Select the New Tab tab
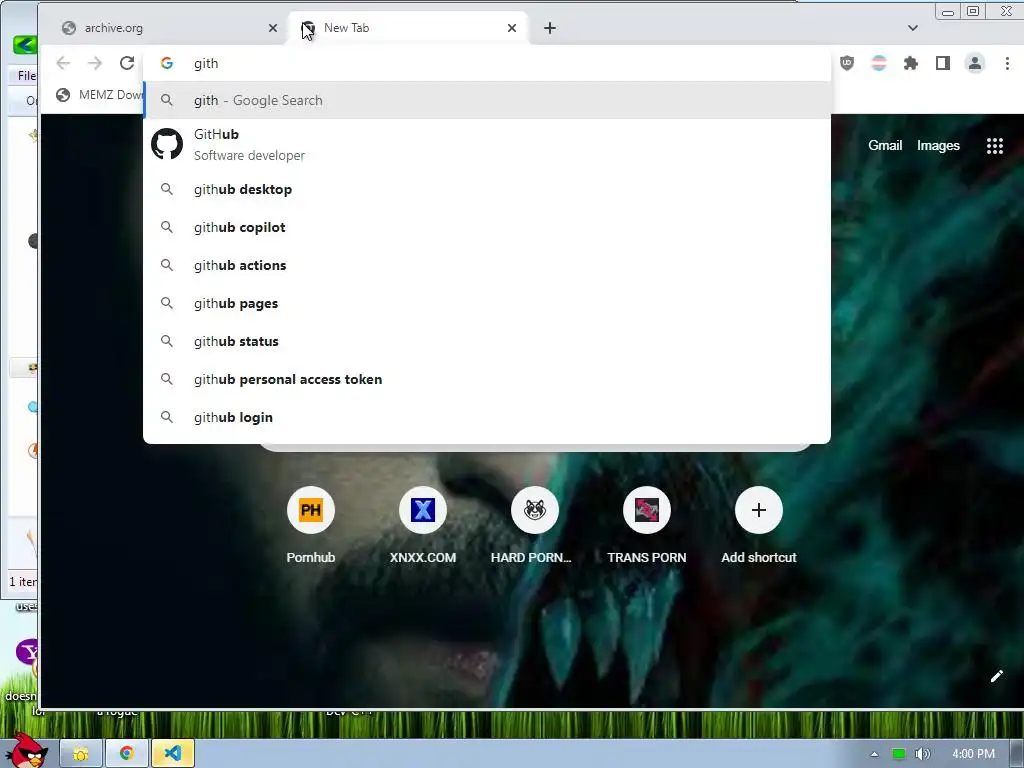1024x768 pixels. (408, 28)
